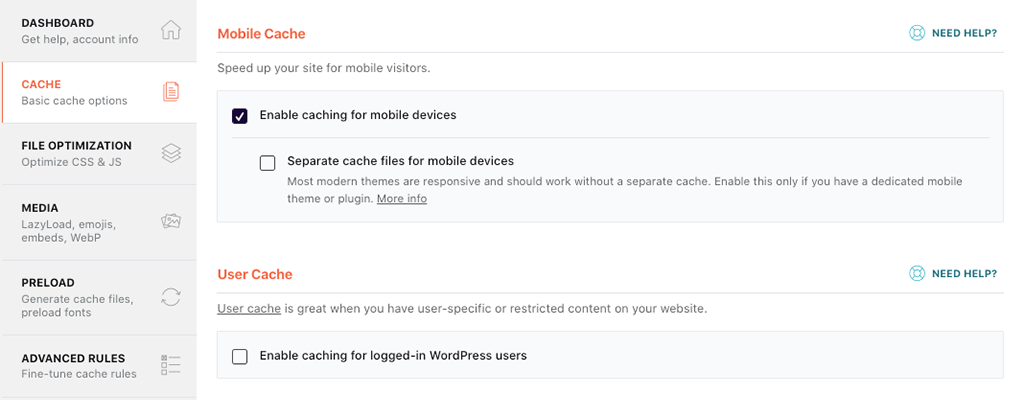Enable Separate cache files for mobile devices
The image size is (1024, 400).
pos(267,163)
